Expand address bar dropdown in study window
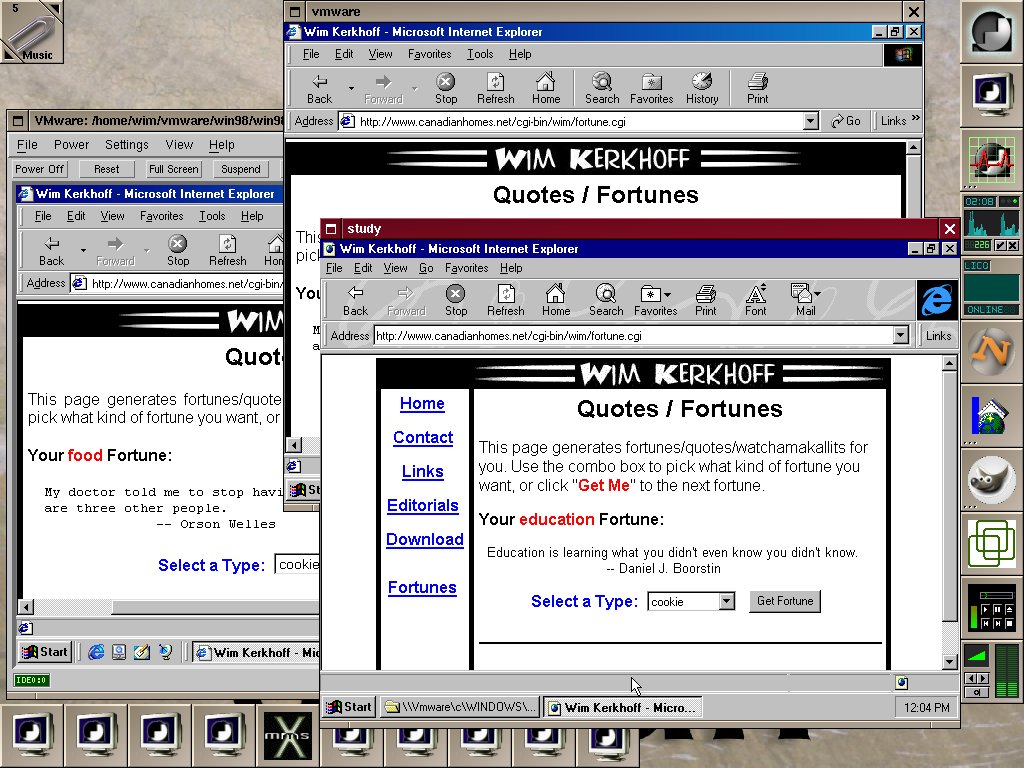Screen dimensions: 1024x768 (x=900, y=336)
